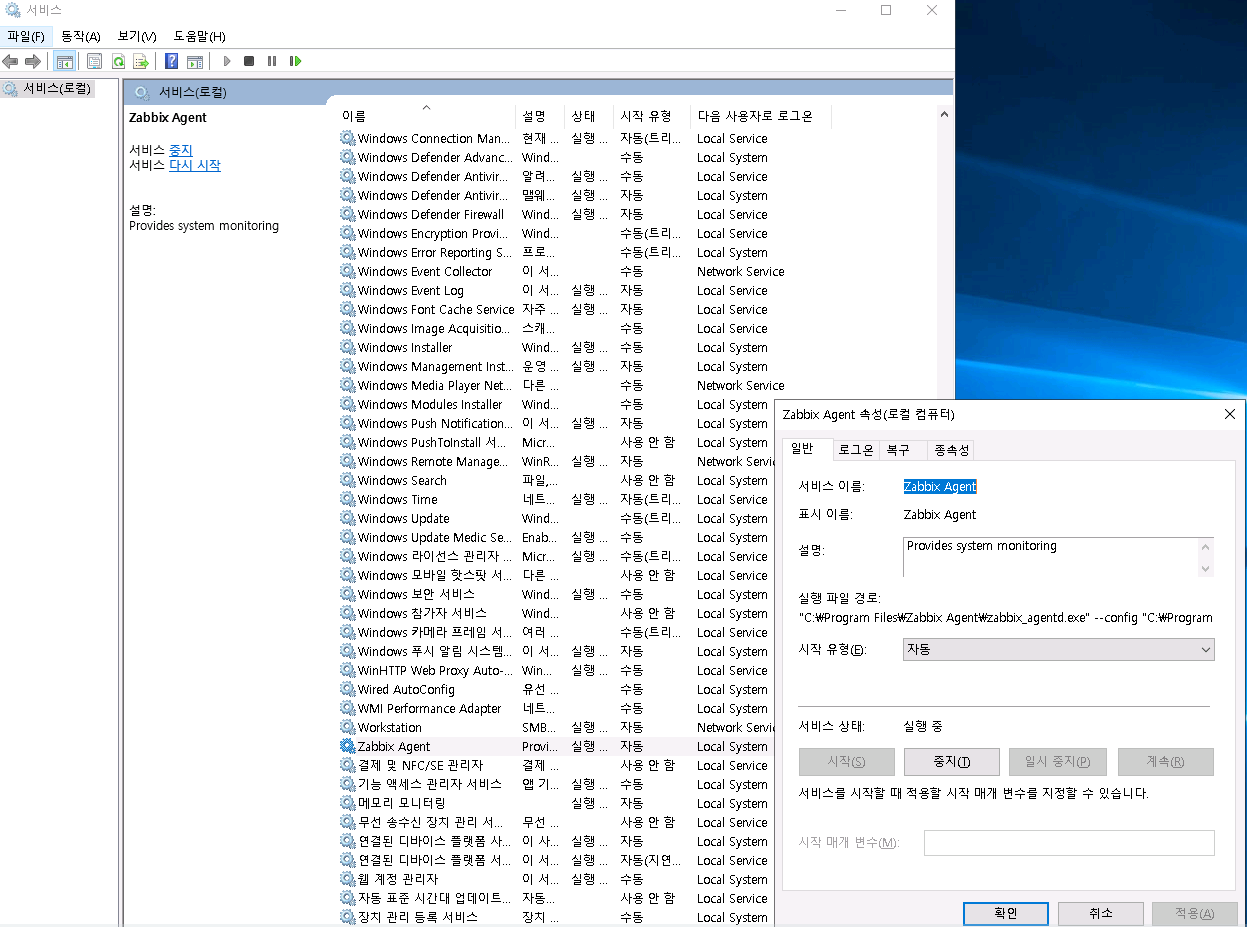The image size is (1247, 927).
Task: Click gear icon of 웹 계정 관리자 row
Action: [348, 879]
